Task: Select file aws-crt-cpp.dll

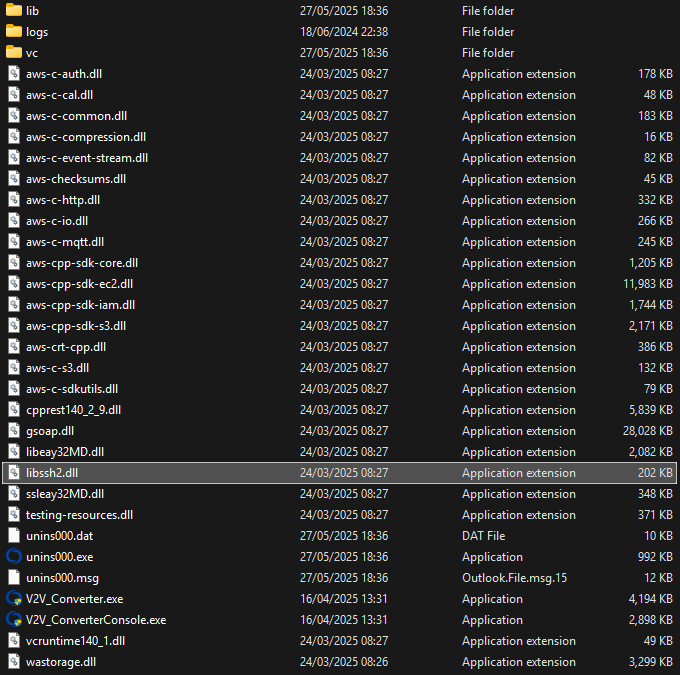Action: [66, 347]
